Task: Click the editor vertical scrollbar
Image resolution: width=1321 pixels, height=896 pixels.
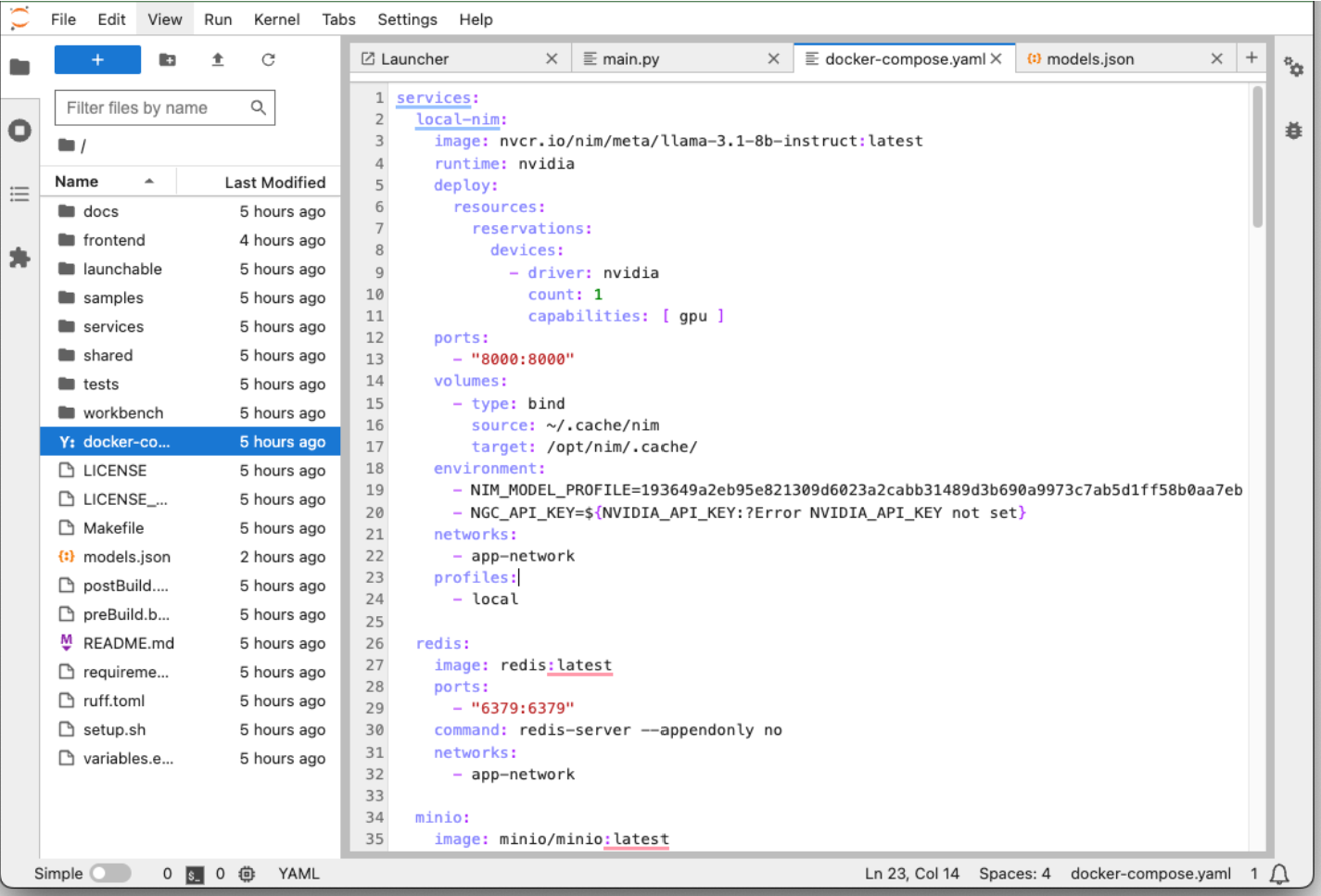Action: click(x=1257, y=158)
